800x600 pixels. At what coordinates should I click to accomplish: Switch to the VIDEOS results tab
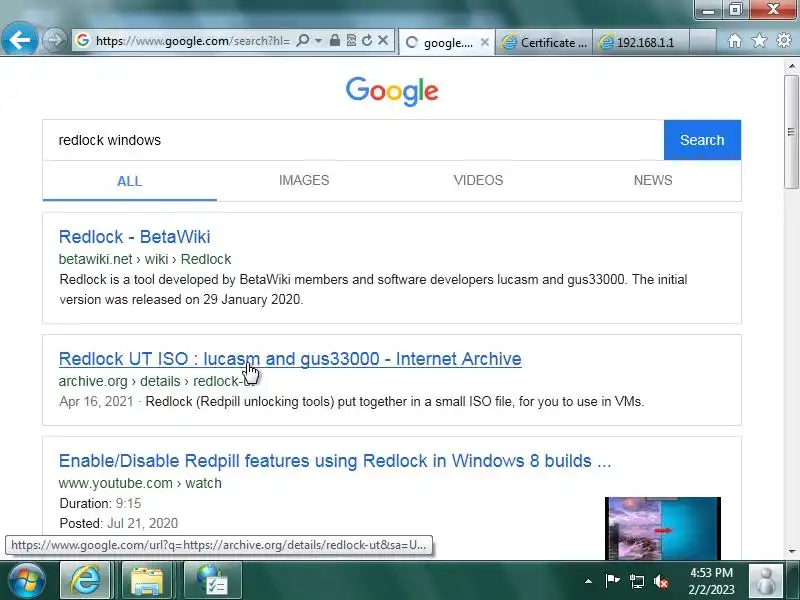click(x=478, y=180)
